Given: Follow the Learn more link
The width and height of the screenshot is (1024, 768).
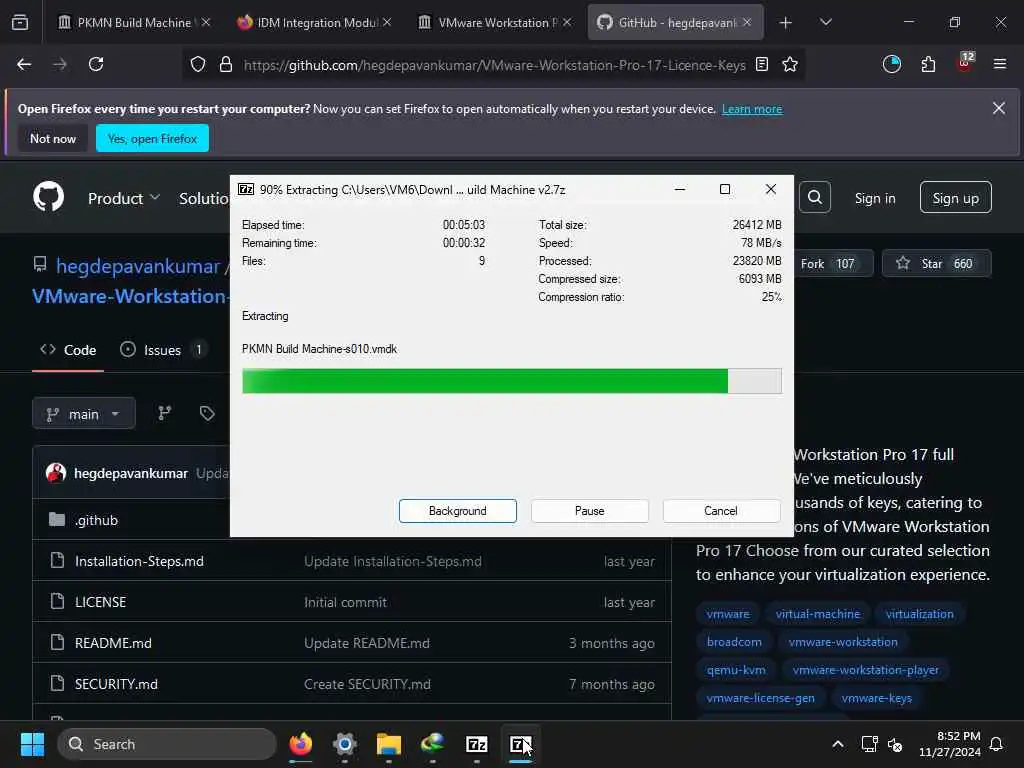Looking at the screenshot, I should (752, 109).
